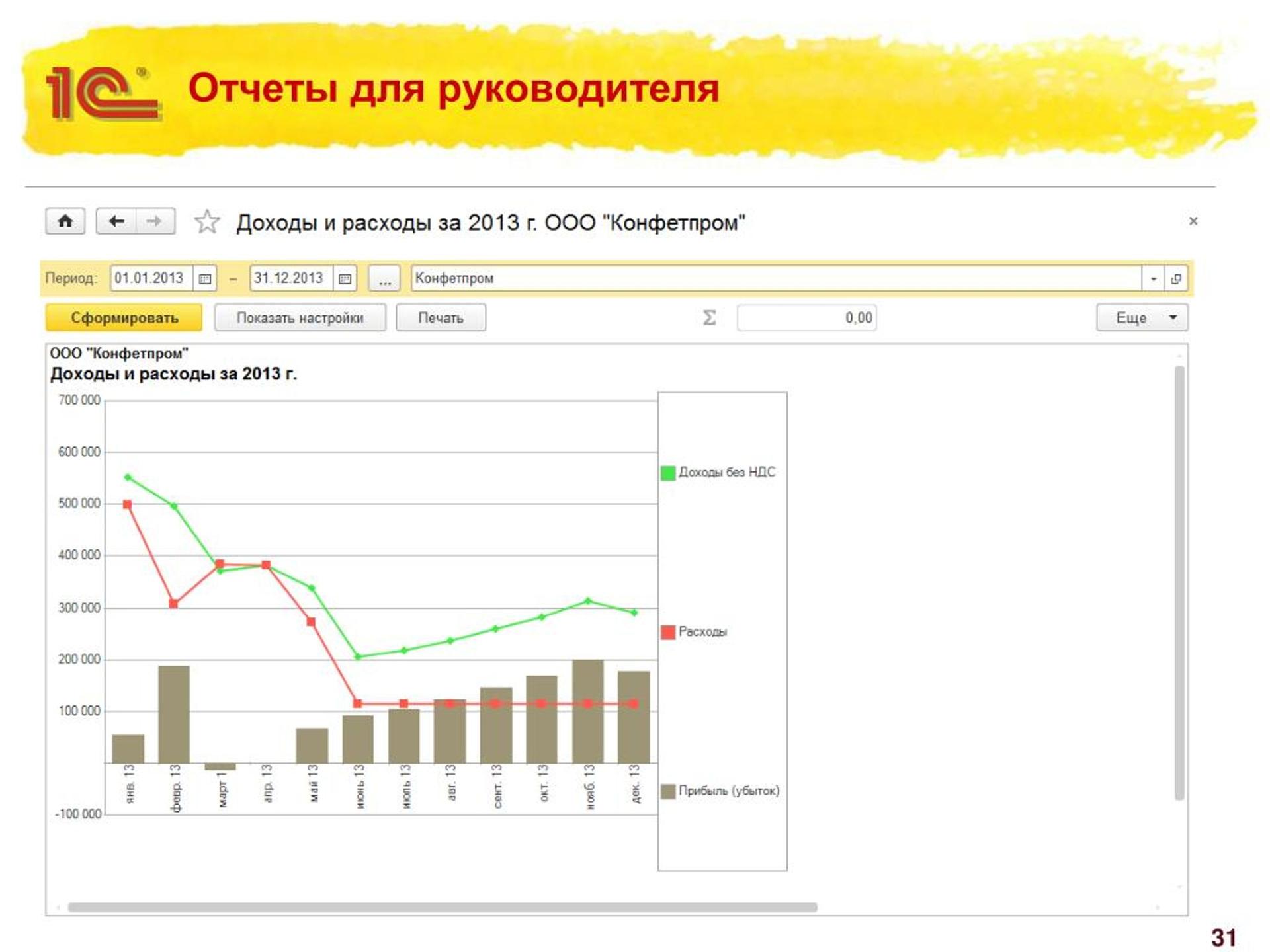Go to the Home page icon
1270x952 pixels.
click(x=65, y=221)
